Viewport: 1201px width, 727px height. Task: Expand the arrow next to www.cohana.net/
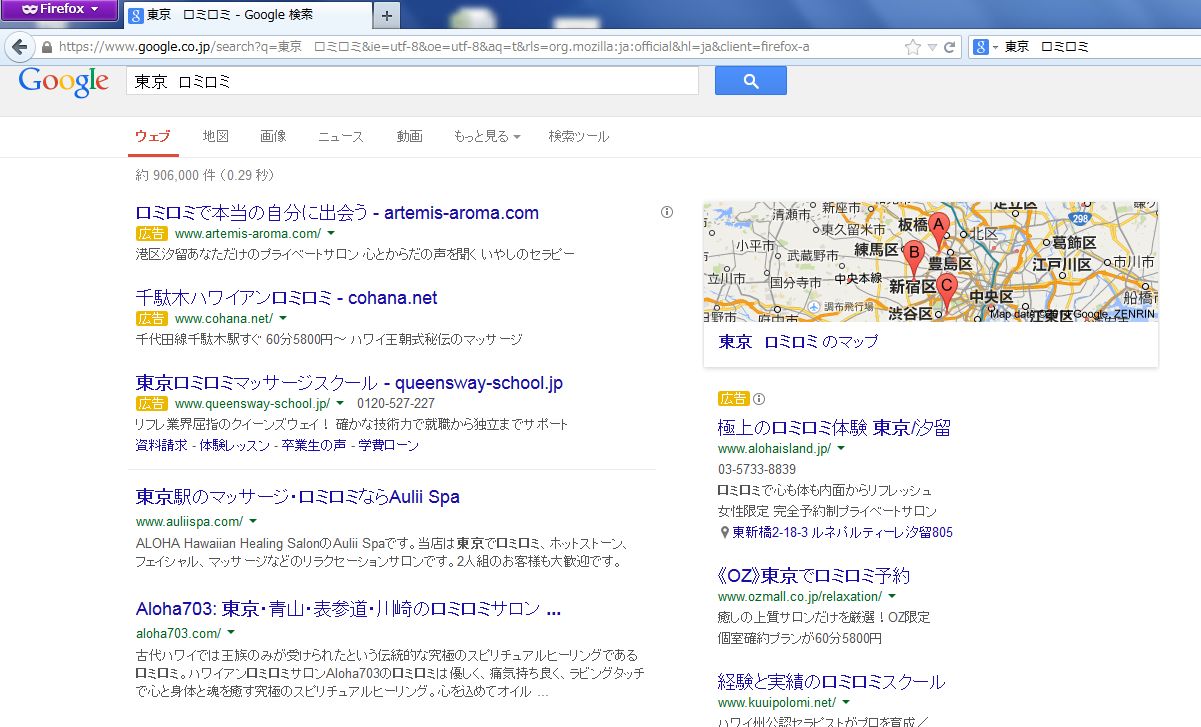[x=283, y=319]
